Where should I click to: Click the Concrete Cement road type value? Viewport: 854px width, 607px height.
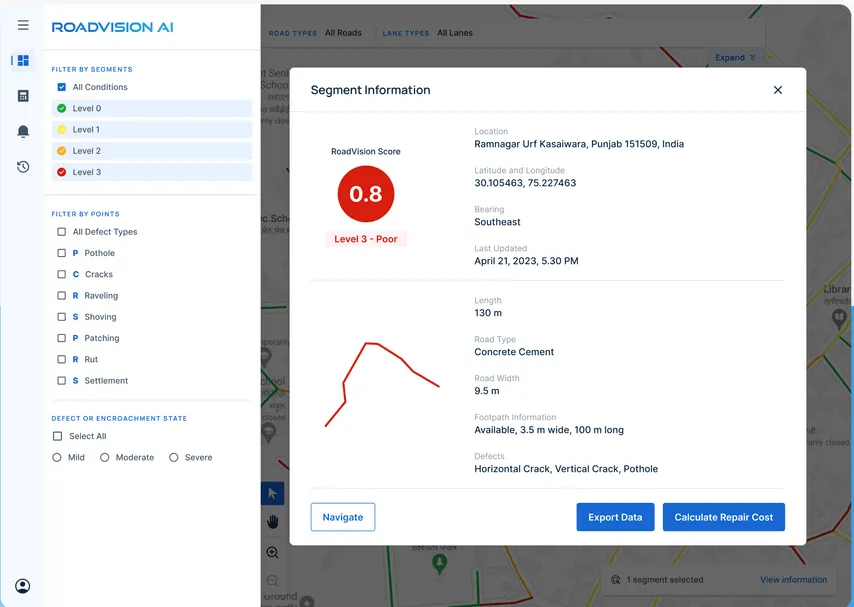514,352
